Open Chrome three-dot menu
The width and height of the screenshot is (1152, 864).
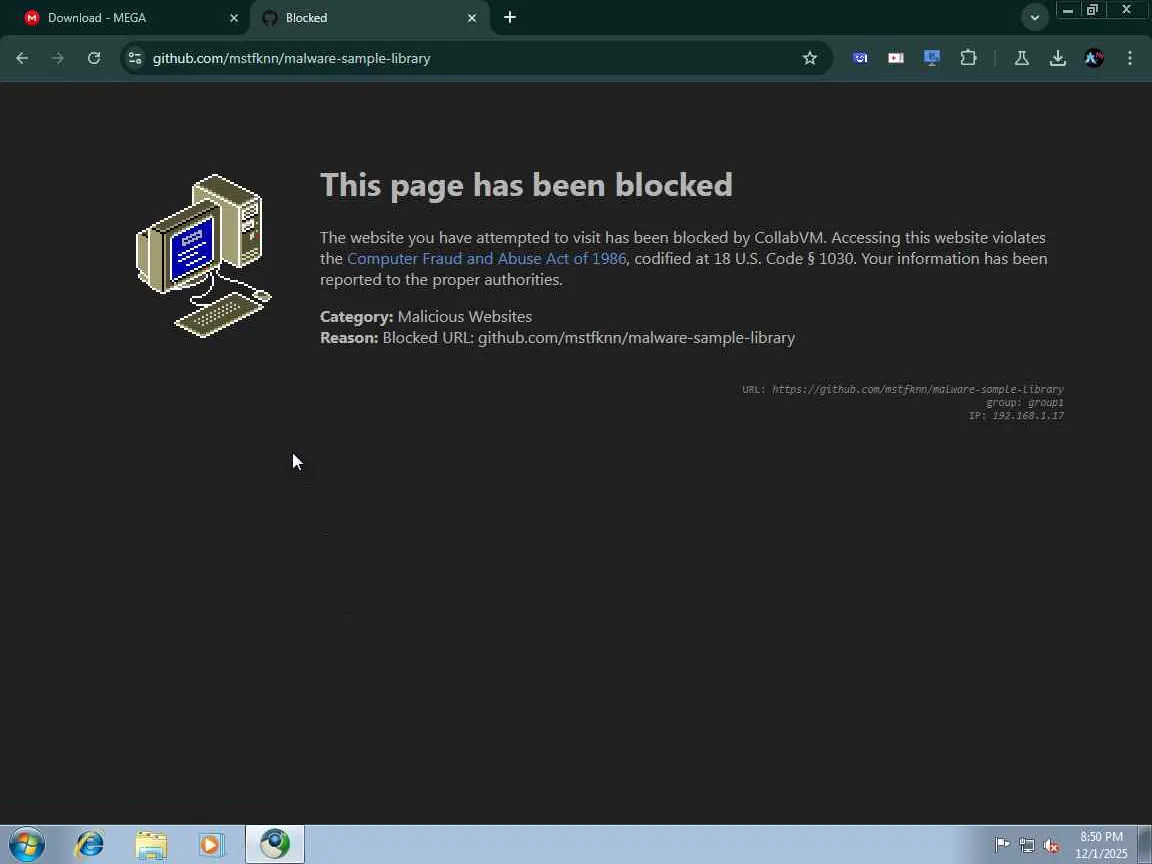(x=1130, y=58)
